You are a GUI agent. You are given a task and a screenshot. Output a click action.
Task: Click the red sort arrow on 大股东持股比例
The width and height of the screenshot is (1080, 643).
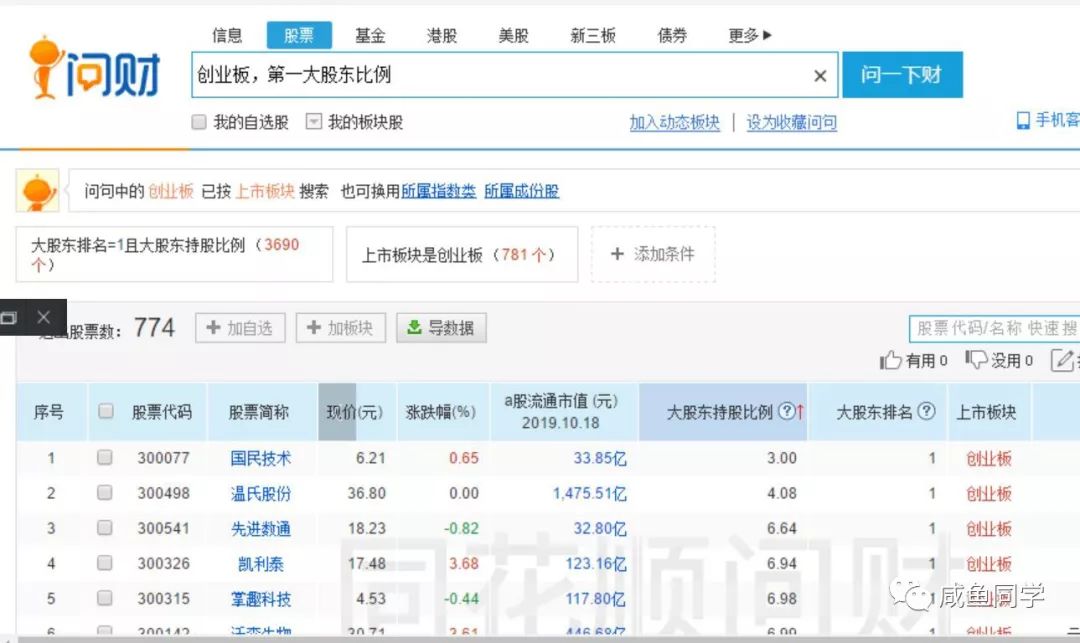coord(800,412)
